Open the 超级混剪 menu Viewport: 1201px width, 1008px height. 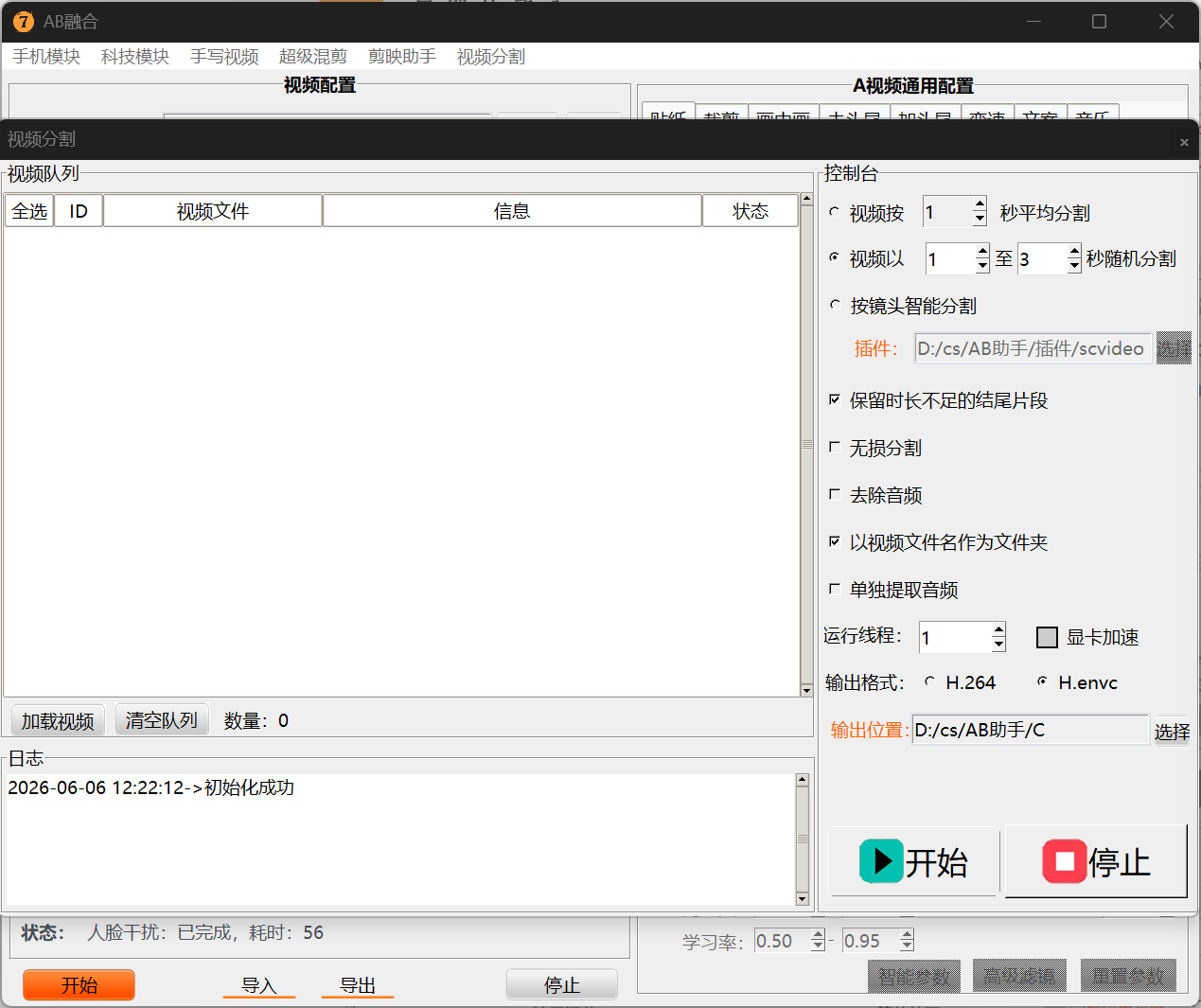click(x=313, y=57)
